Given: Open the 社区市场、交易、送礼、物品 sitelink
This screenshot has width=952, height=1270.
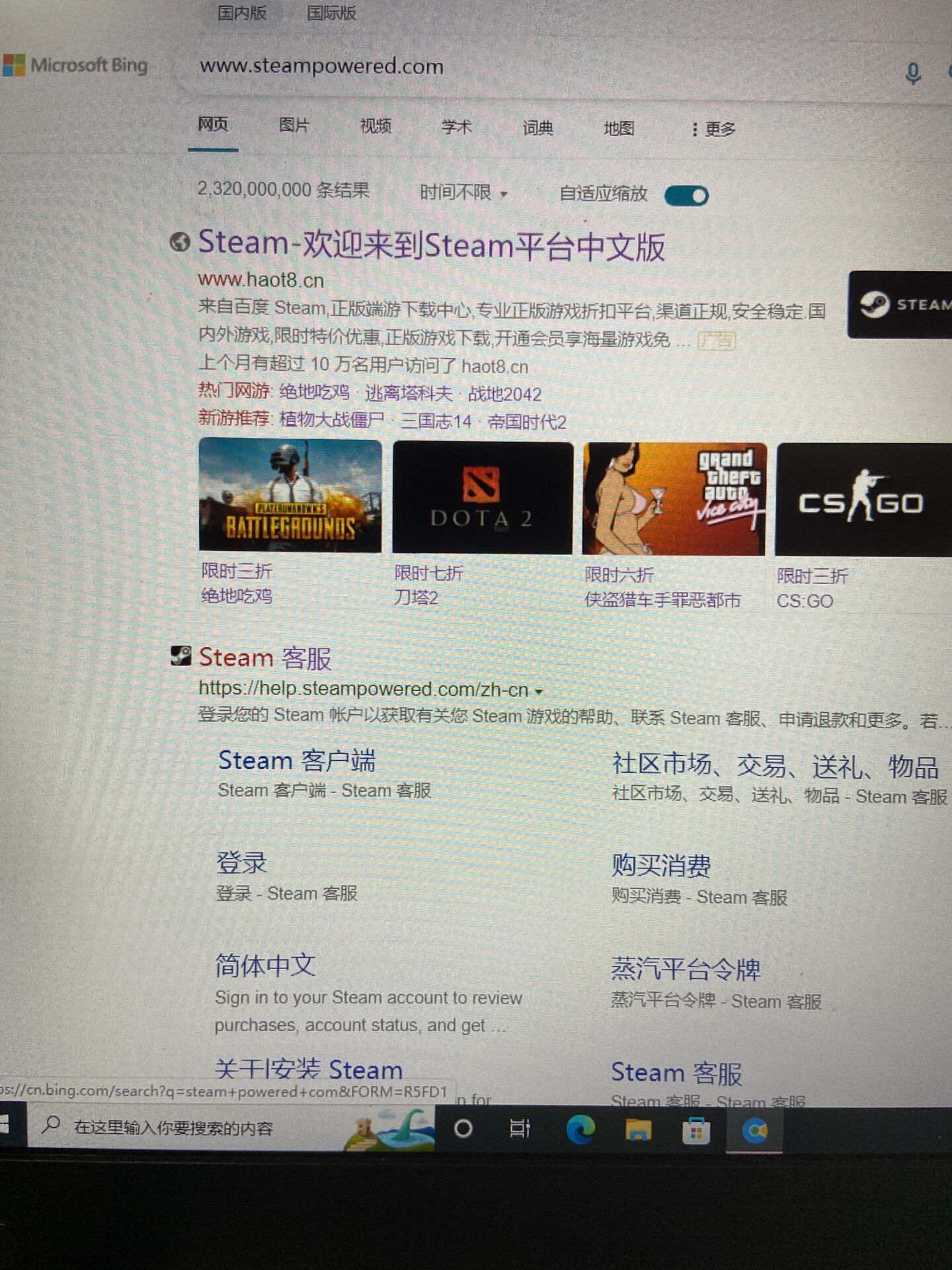Looking at the screenshot, I should [x=775, y=766].
